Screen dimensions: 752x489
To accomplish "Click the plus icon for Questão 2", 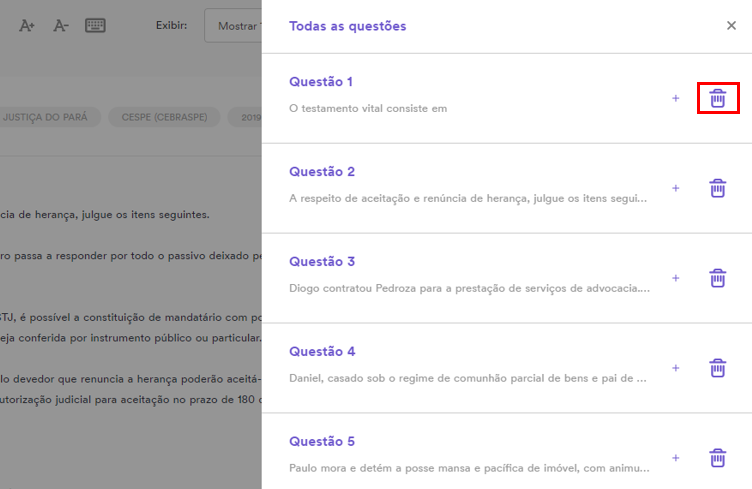I will tap(675, 188).
